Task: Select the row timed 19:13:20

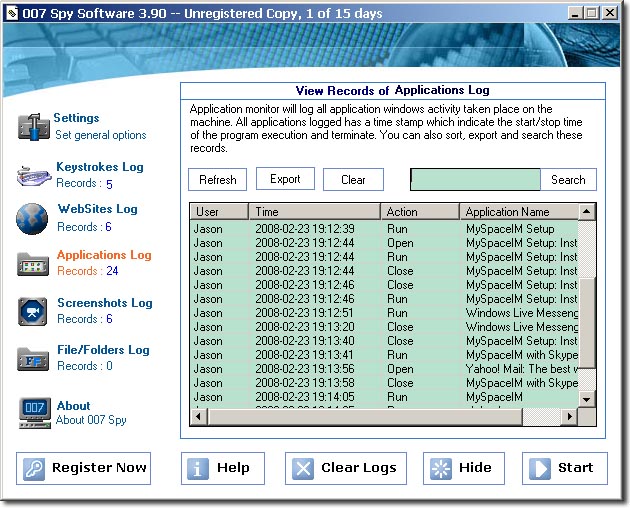Action: [x=384, y=327]
